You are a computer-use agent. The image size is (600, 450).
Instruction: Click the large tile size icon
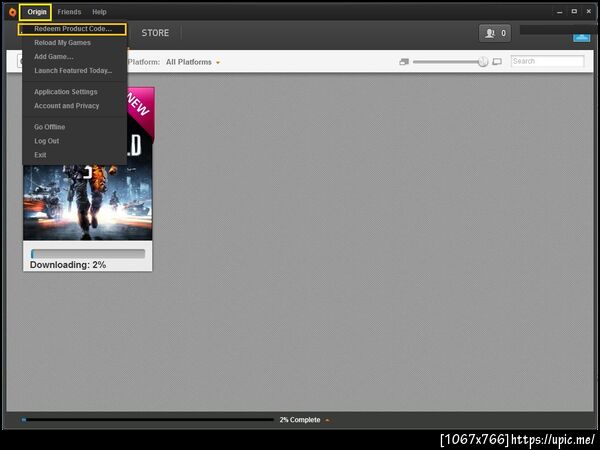(x=497, y=62)
